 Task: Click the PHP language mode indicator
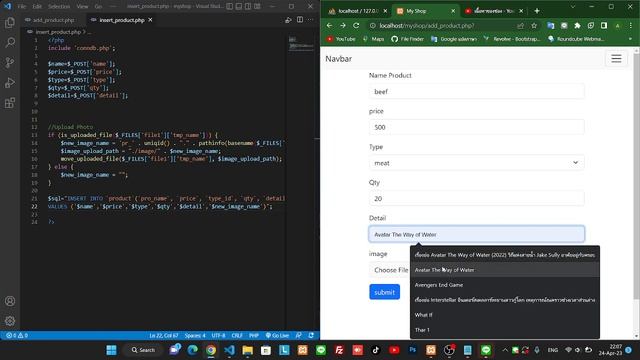254,336
